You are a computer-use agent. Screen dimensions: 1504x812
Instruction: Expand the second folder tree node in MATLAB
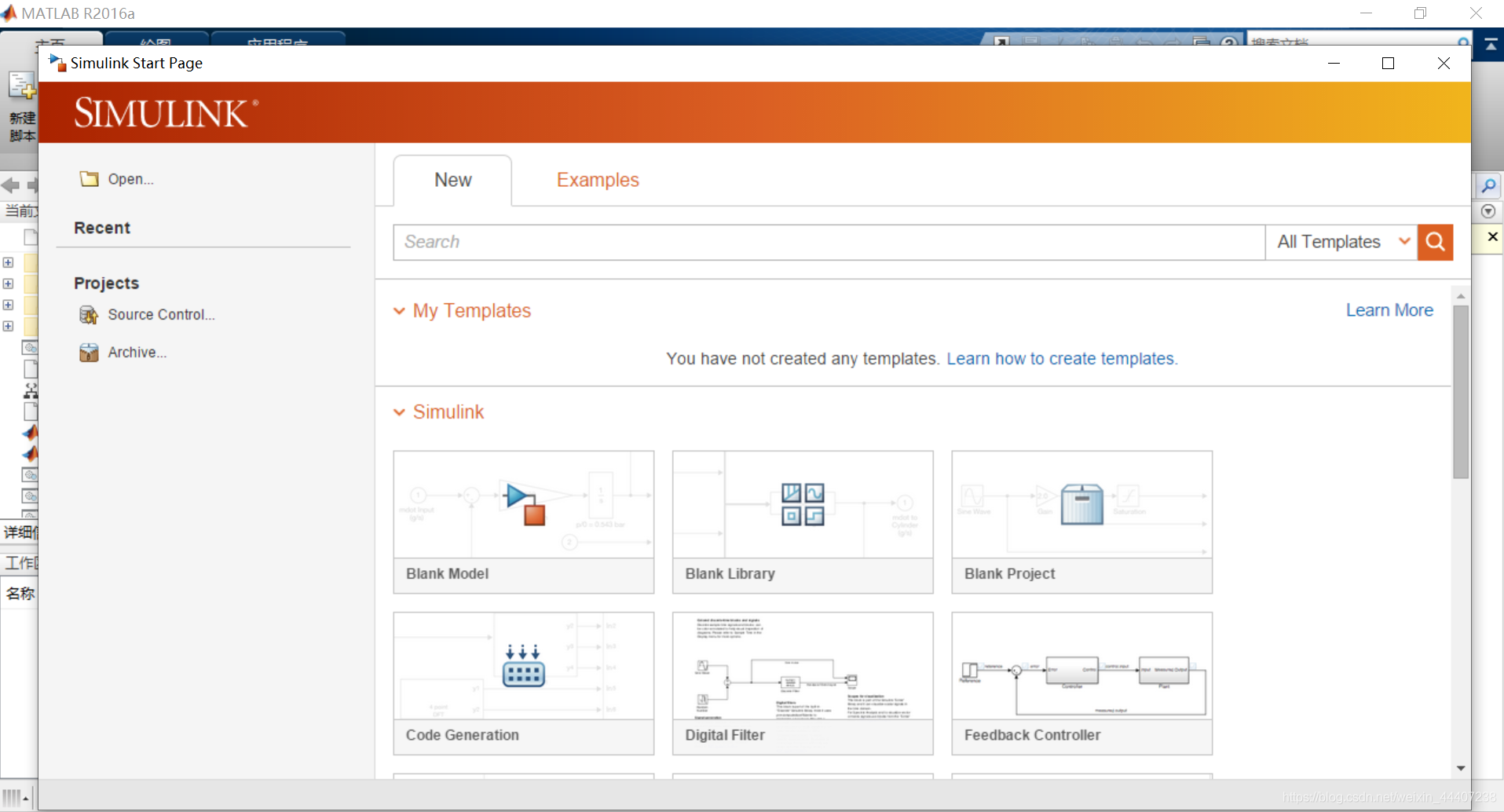coord(8,283)
